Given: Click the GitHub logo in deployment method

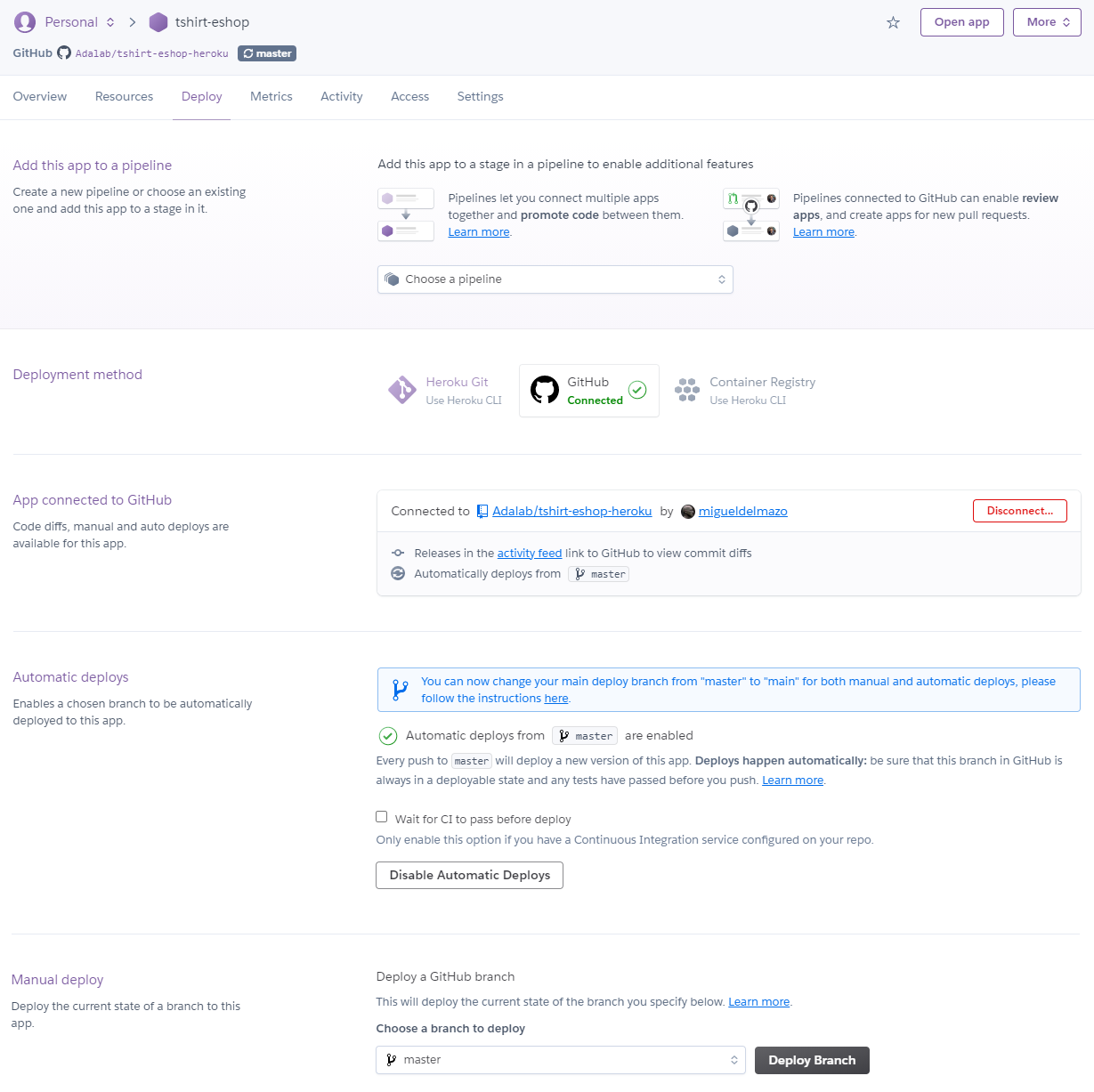Looking at the screenshot, I should (x=545, y=390).
